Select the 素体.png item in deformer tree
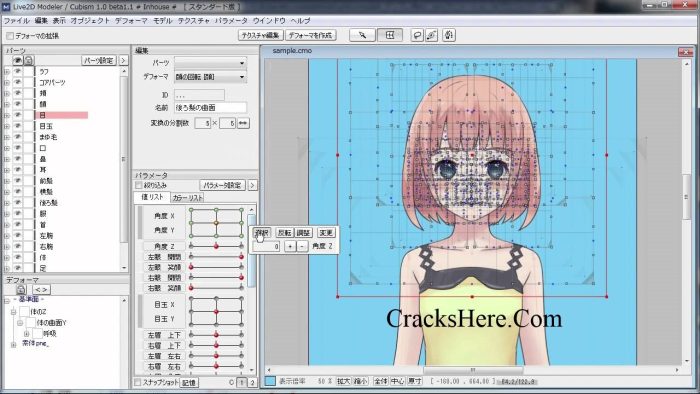 coord(35,344)
